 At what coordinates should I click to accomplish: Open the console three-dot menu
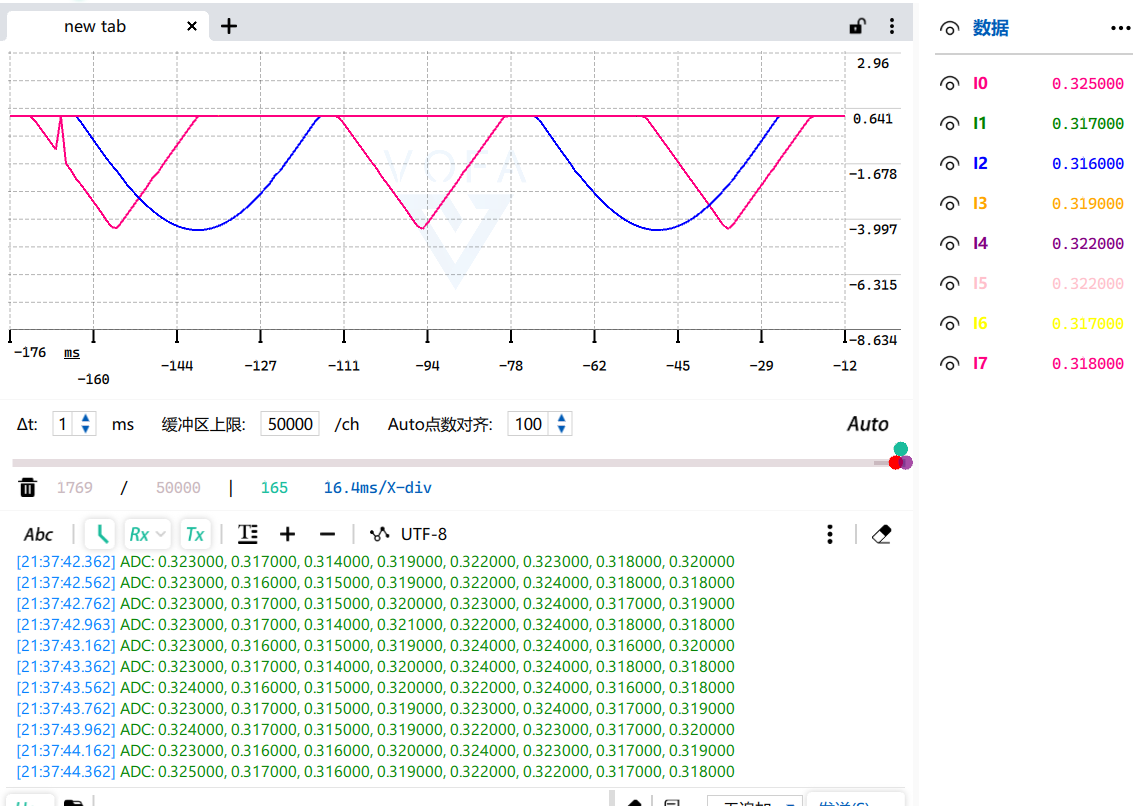click(830, 534)
